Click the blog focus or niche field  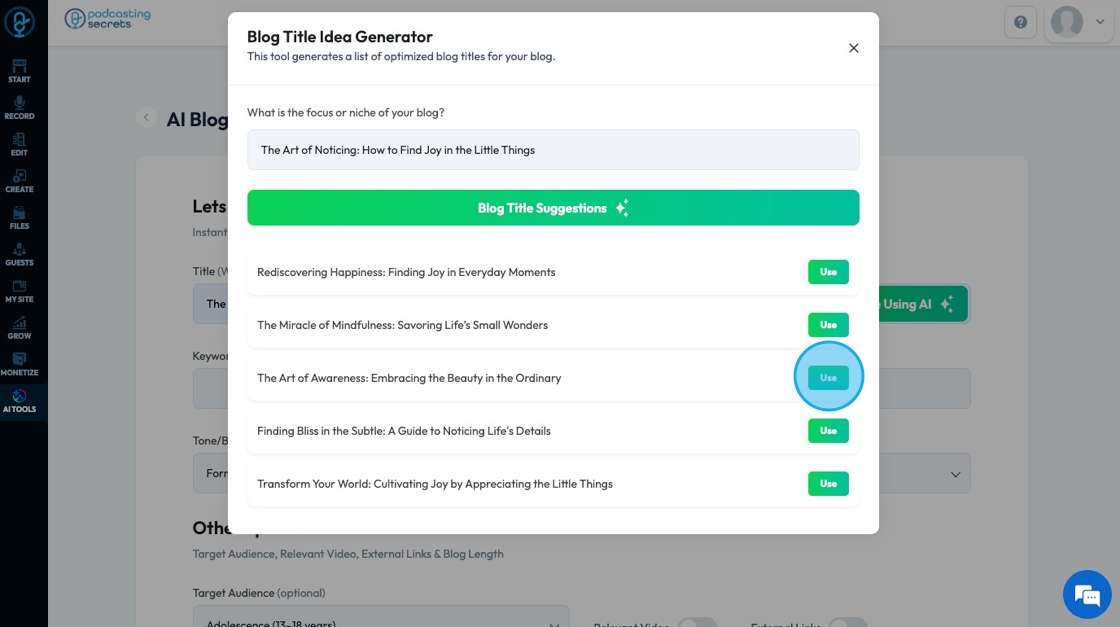click(x=553, y=150)
